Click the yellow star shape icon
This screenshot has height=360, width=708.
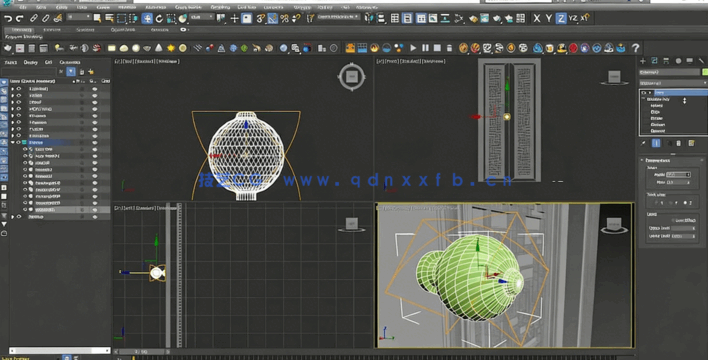coord(171,48)
